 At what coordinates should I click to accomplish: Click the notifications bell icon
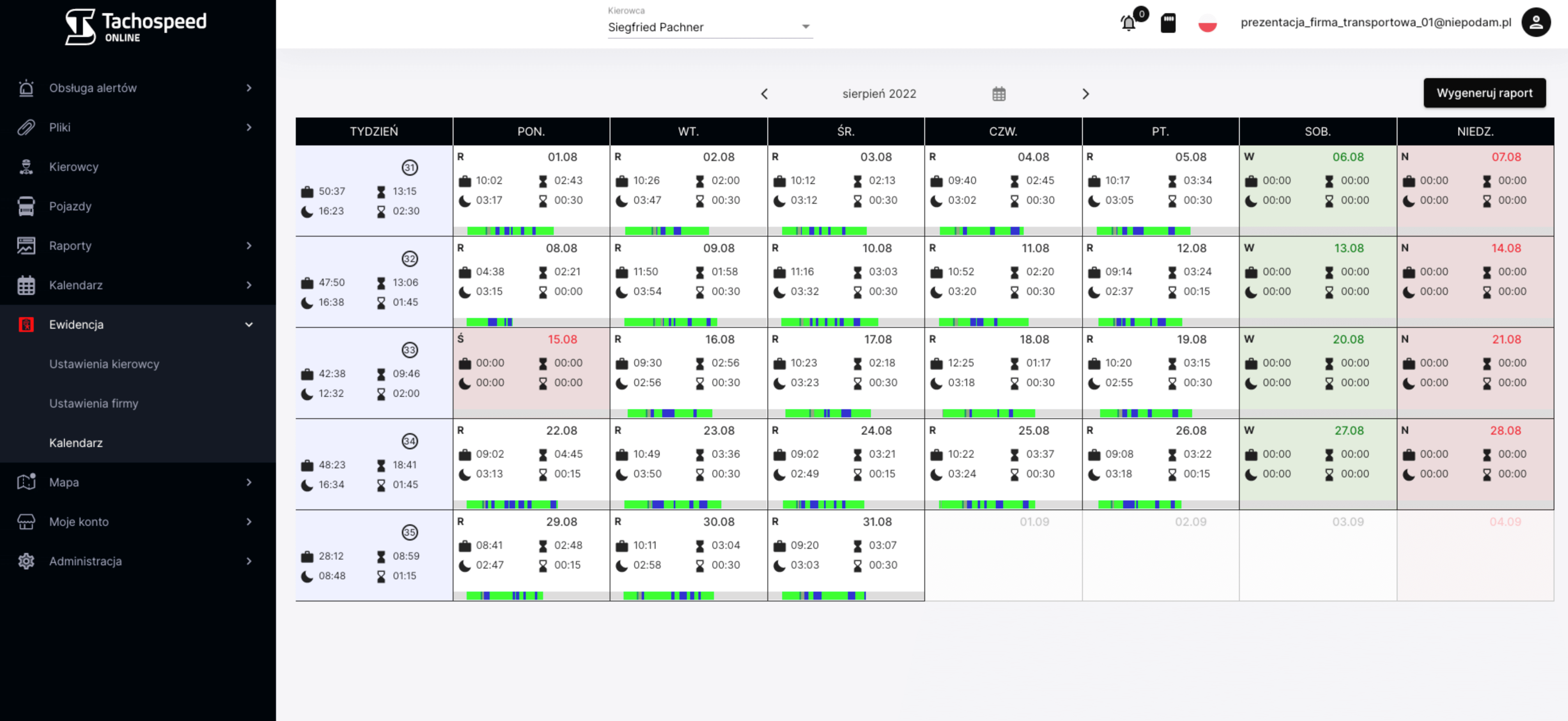(x=1128, y=23)
